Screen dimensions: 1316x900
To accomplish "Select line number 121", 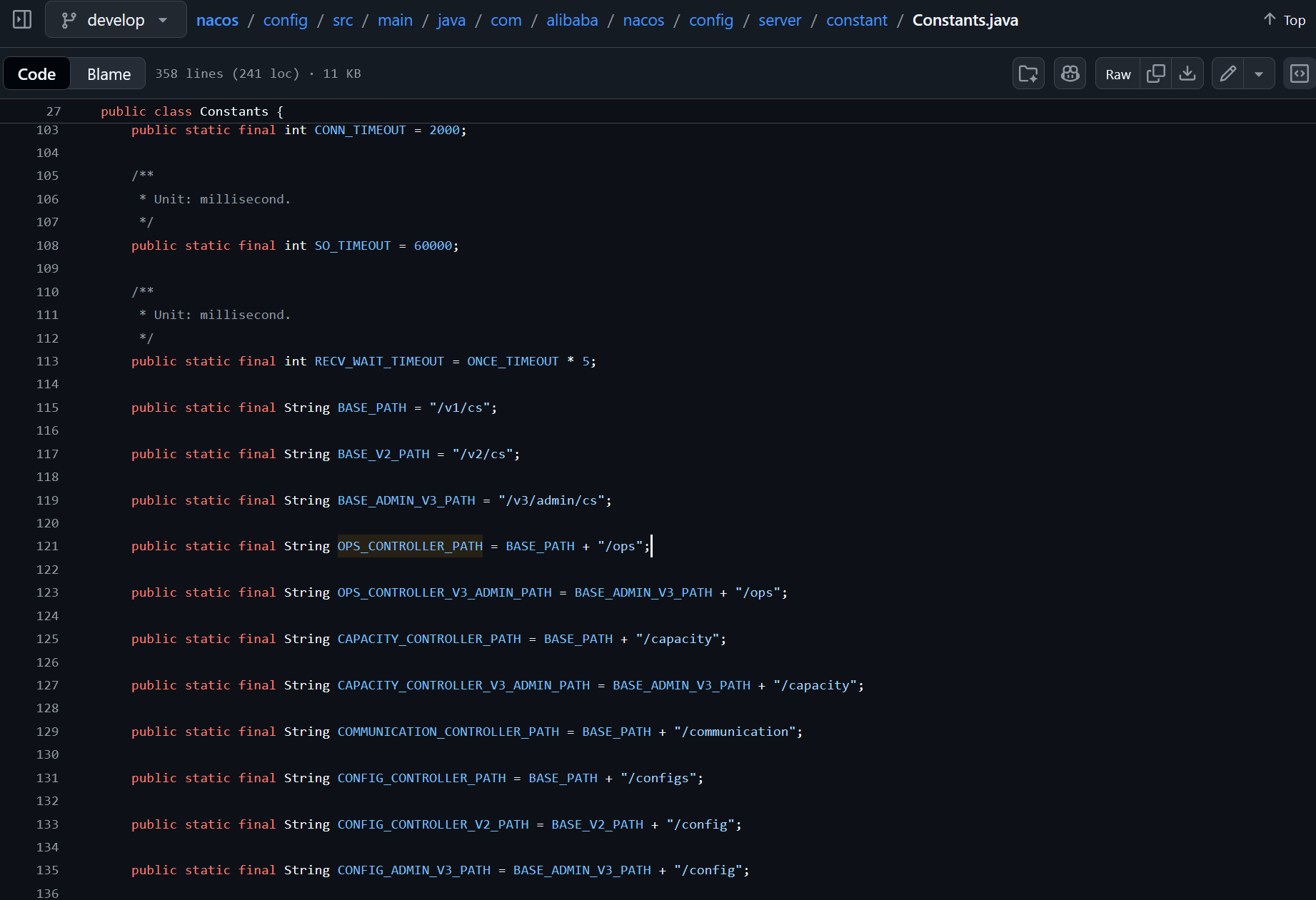I will [48, 546].
